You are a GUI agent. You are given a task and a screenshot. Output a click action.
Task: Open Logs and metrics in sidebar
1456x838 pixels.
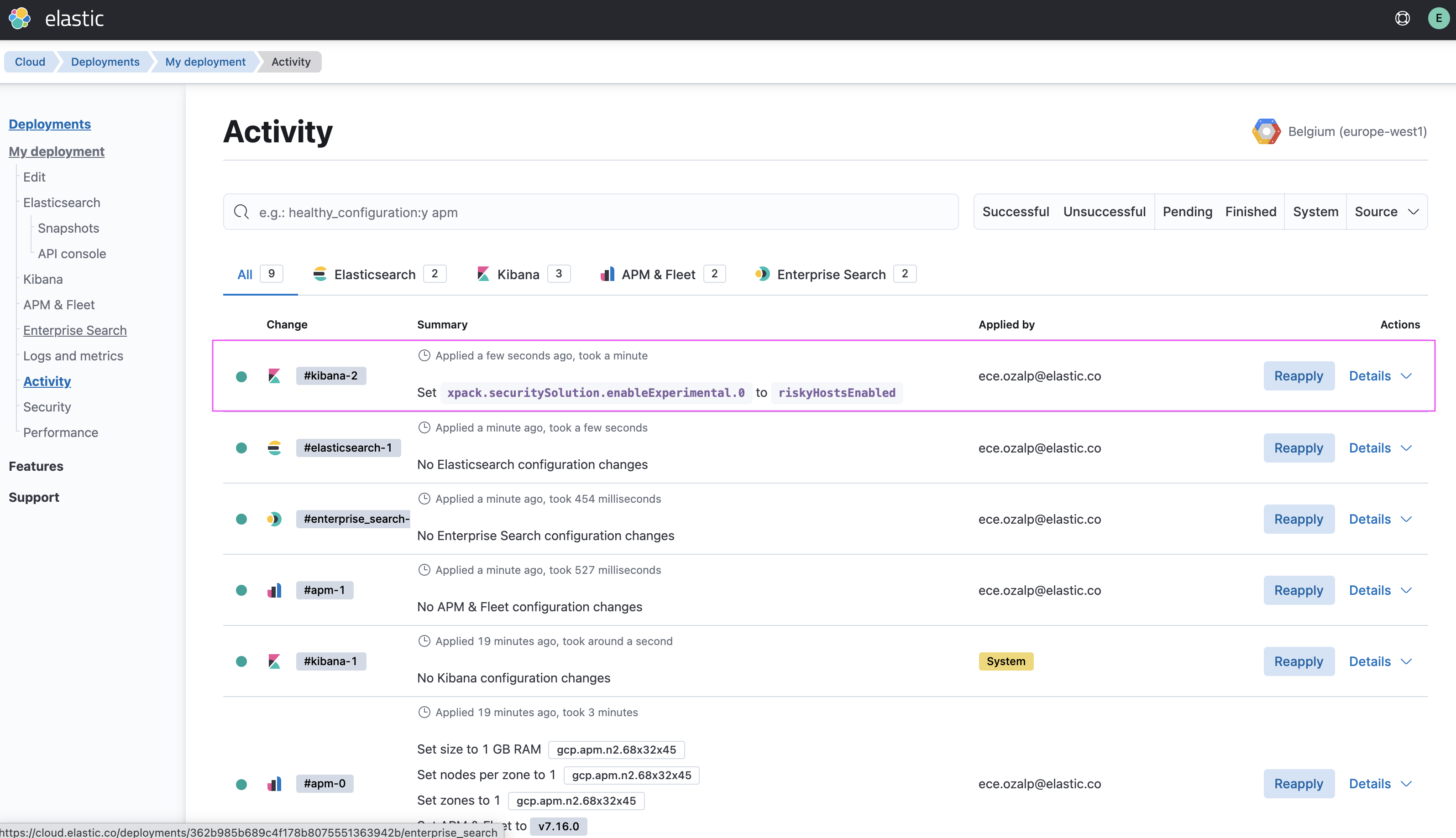click(x=73, y=356)
